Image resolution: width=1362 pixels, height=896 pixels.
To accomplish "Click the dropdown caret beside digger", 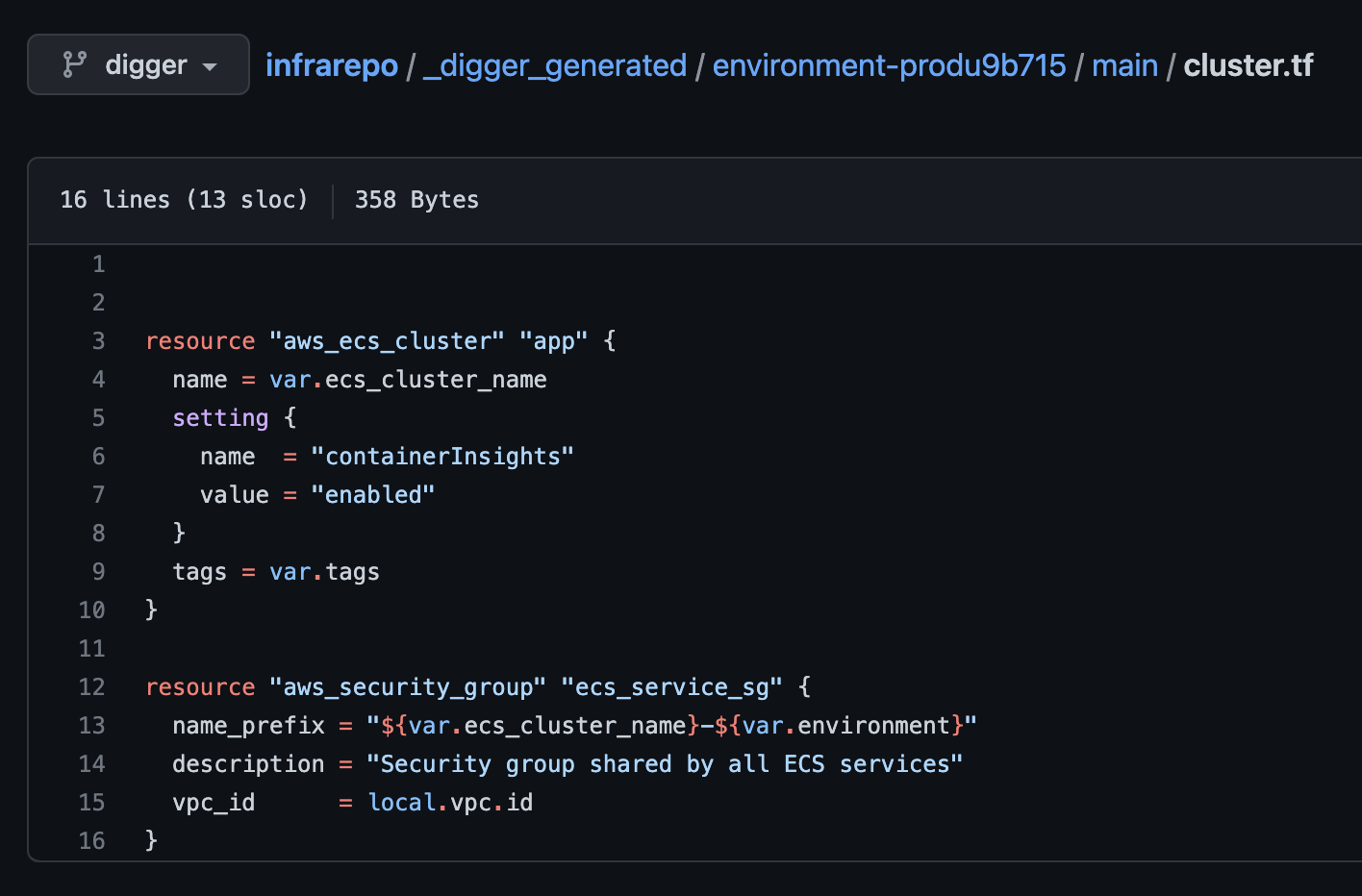I will point(210,66).
